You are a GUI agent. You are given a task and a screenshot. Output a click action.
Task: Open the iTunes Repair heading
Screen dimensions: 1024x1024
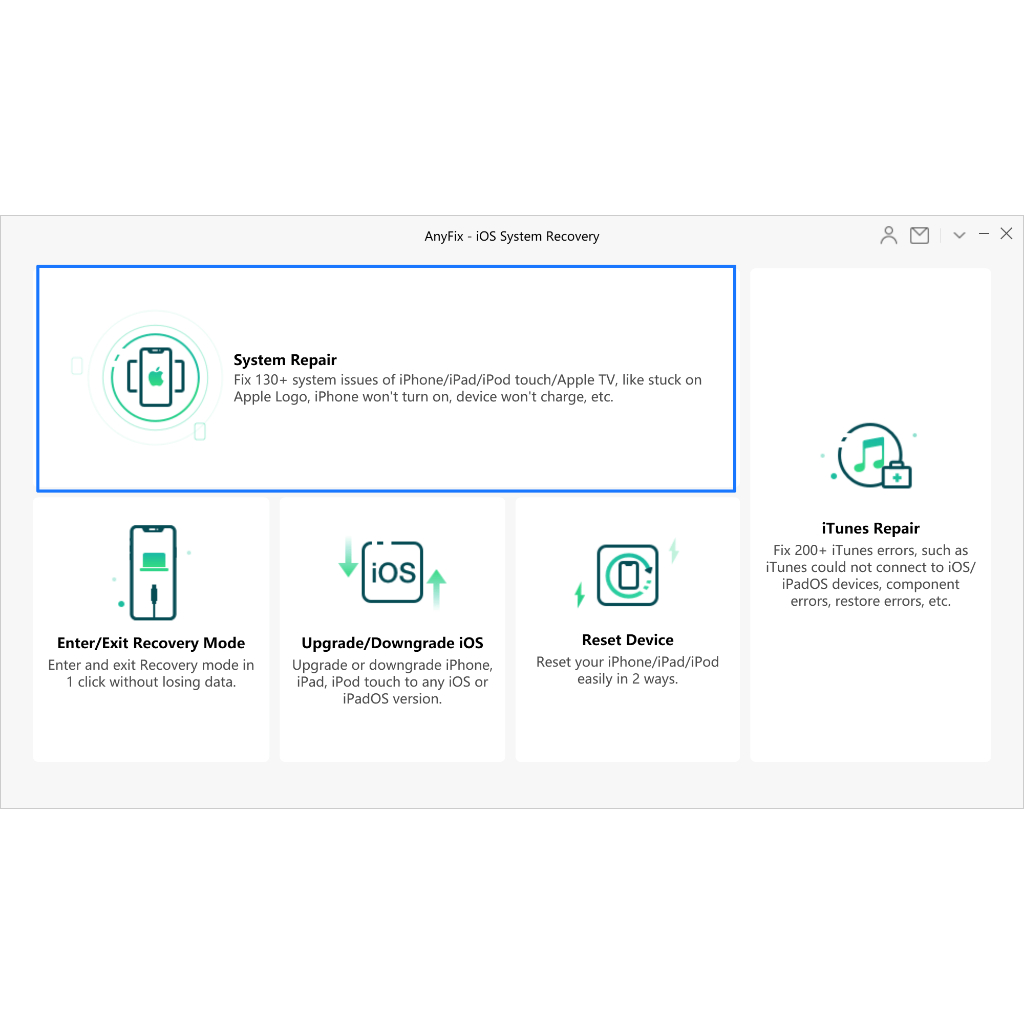pyautogui.click(x=870, y=528)
